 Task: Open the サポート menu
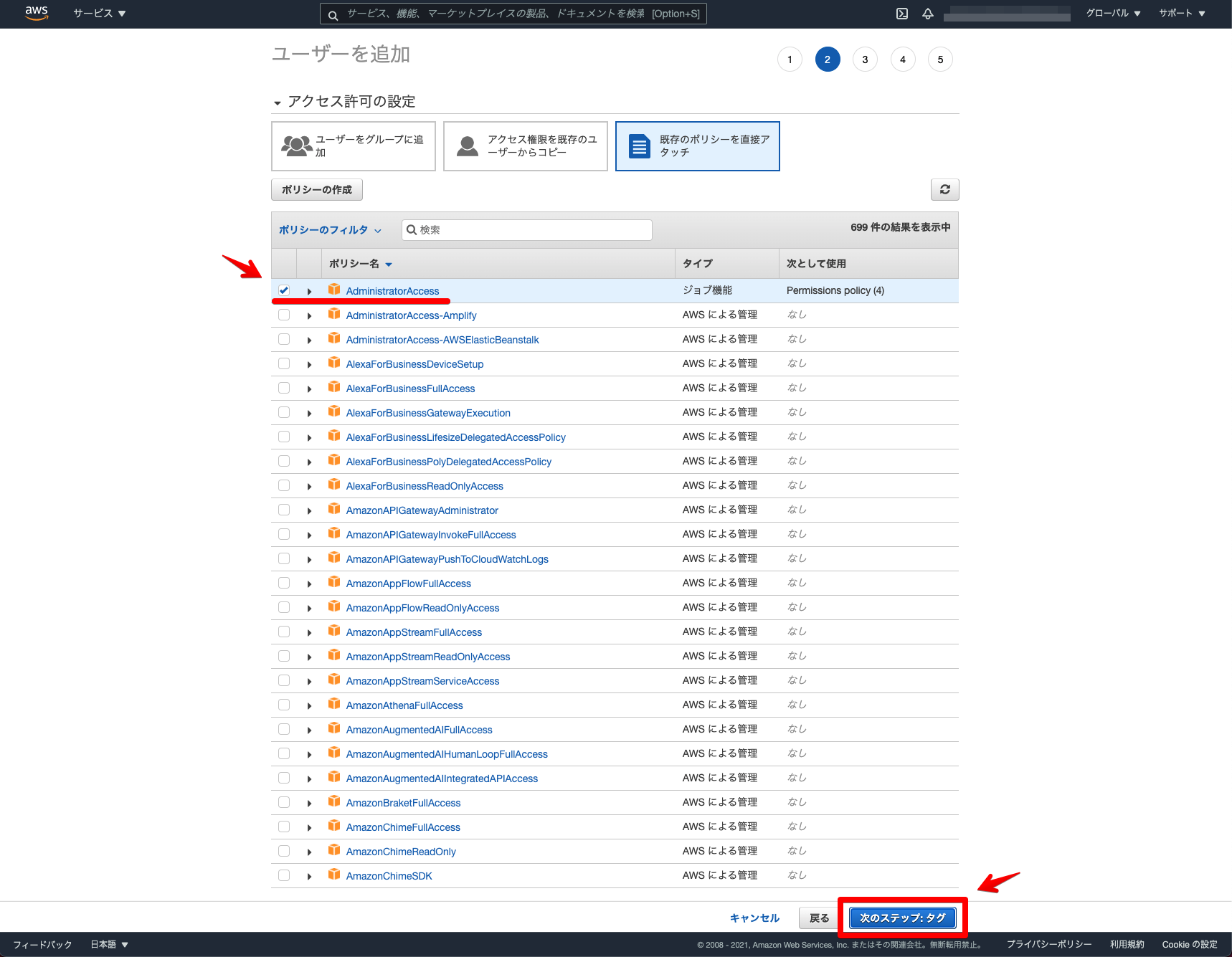(1182, 13)
